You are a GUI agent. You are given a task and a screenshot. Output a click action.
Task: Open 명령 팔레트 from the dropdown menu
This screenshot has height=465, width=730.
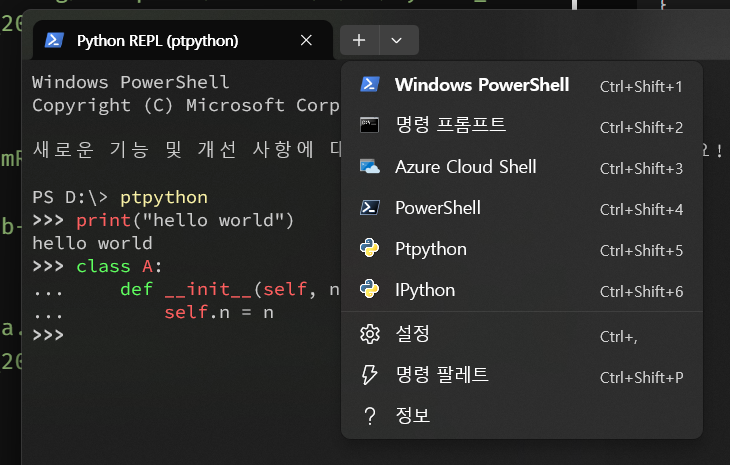pos(521,375)
